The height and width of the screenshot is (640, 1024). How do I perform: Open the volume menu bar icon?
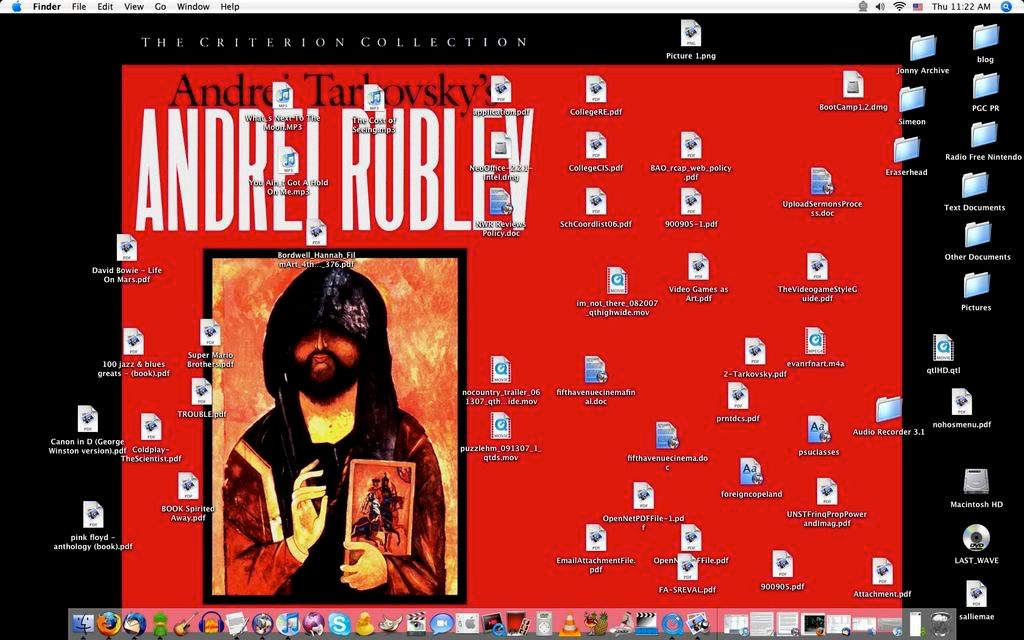click(880, 7)
